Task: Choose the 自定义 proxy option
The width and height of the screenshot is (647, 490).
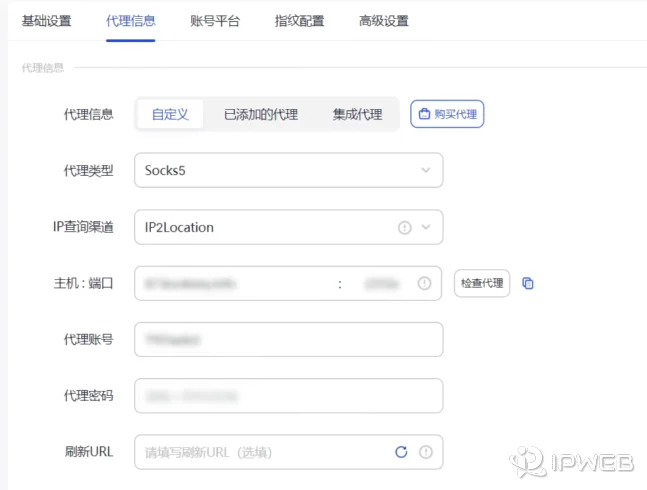Action: 170,114
